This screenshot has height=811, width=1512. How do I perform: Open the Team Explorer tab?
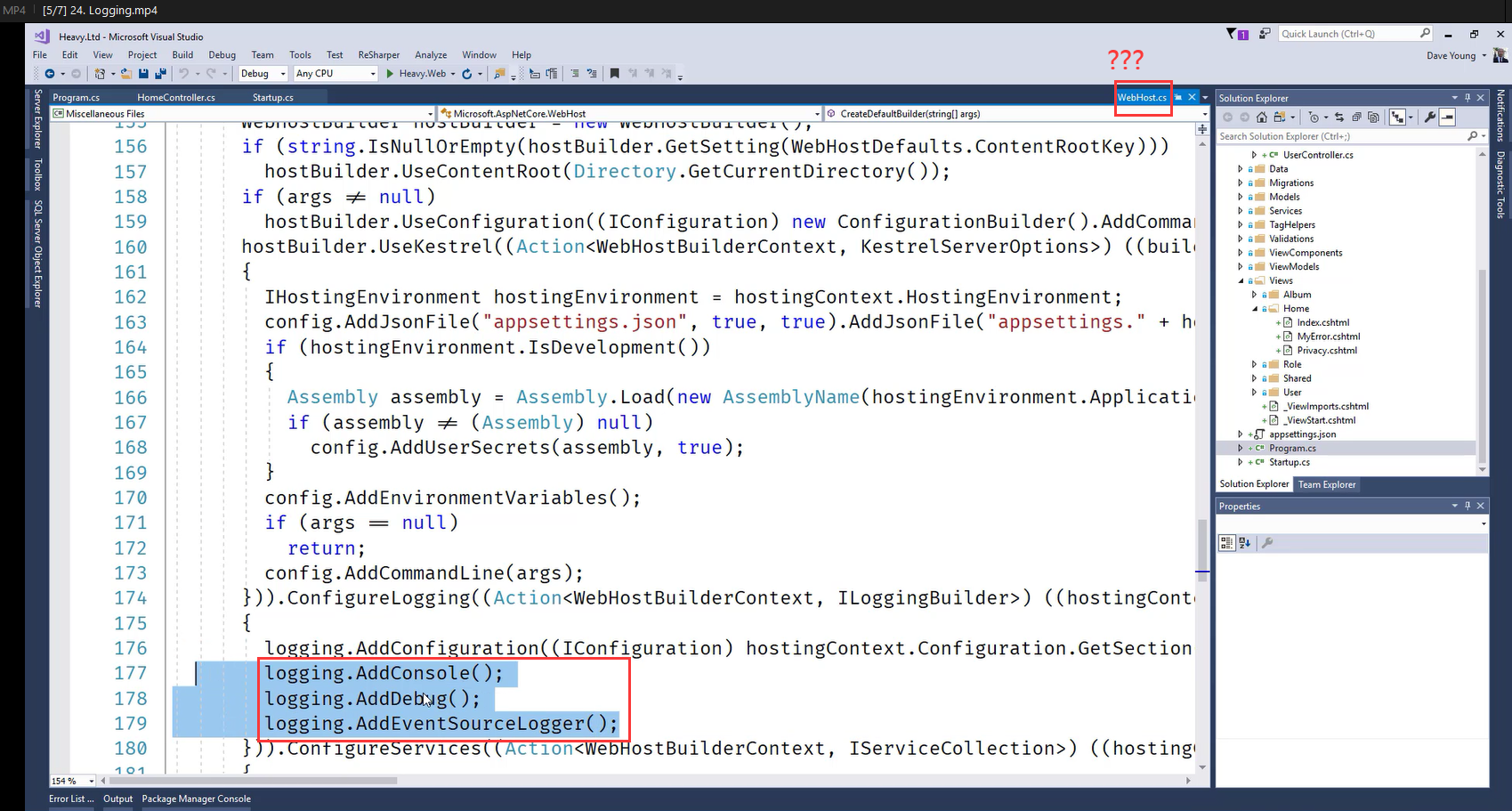(x=1326, y=484)
